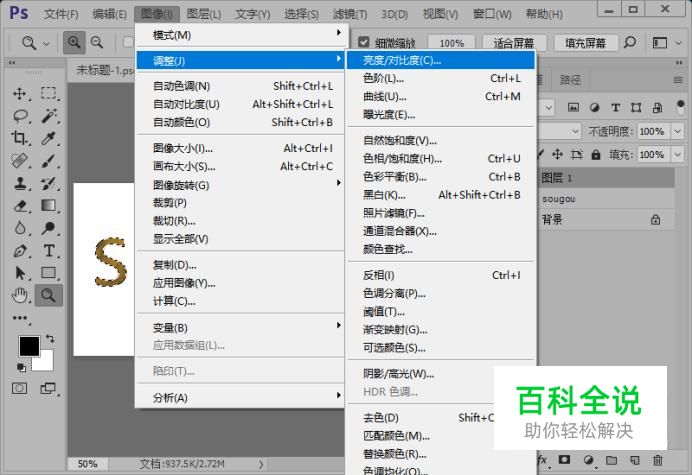Click the 50% zoom level field

[87, 464]
